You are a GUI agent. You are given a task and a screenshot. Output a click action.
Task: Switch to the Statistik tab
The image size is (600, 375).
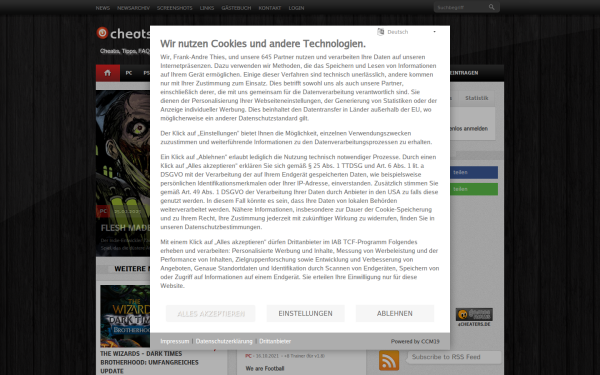click(x=476, y=98)
